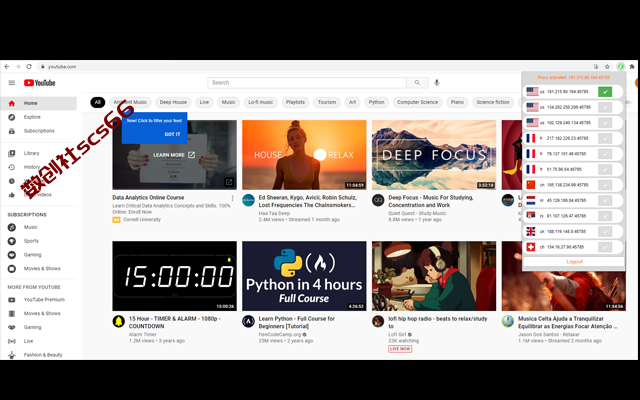Open the Deep Focus video thumbnail
The height and width of the screenshot is (400, 640).
434,155
